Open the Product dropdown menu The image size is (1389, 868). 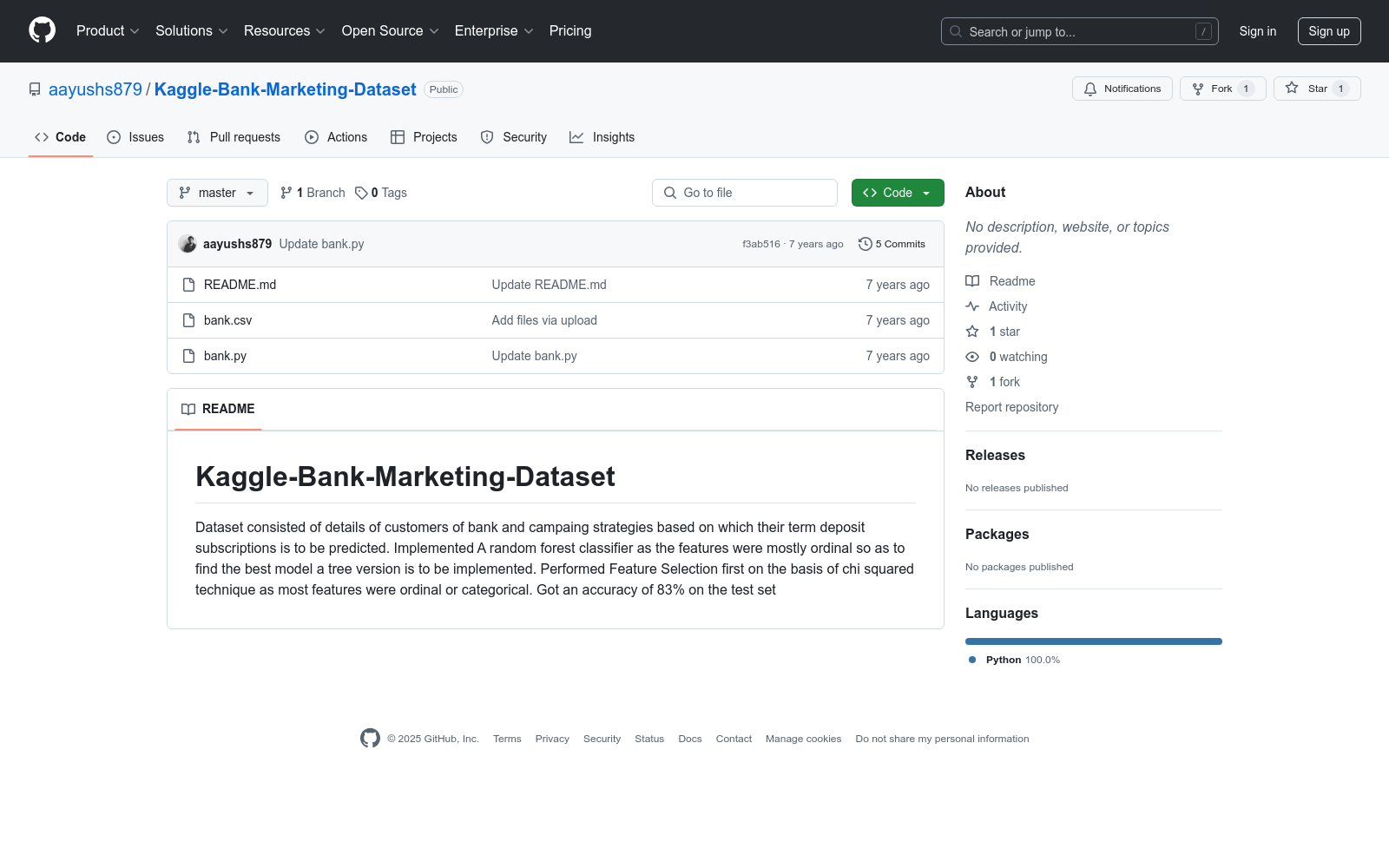[x=108, y=30]
